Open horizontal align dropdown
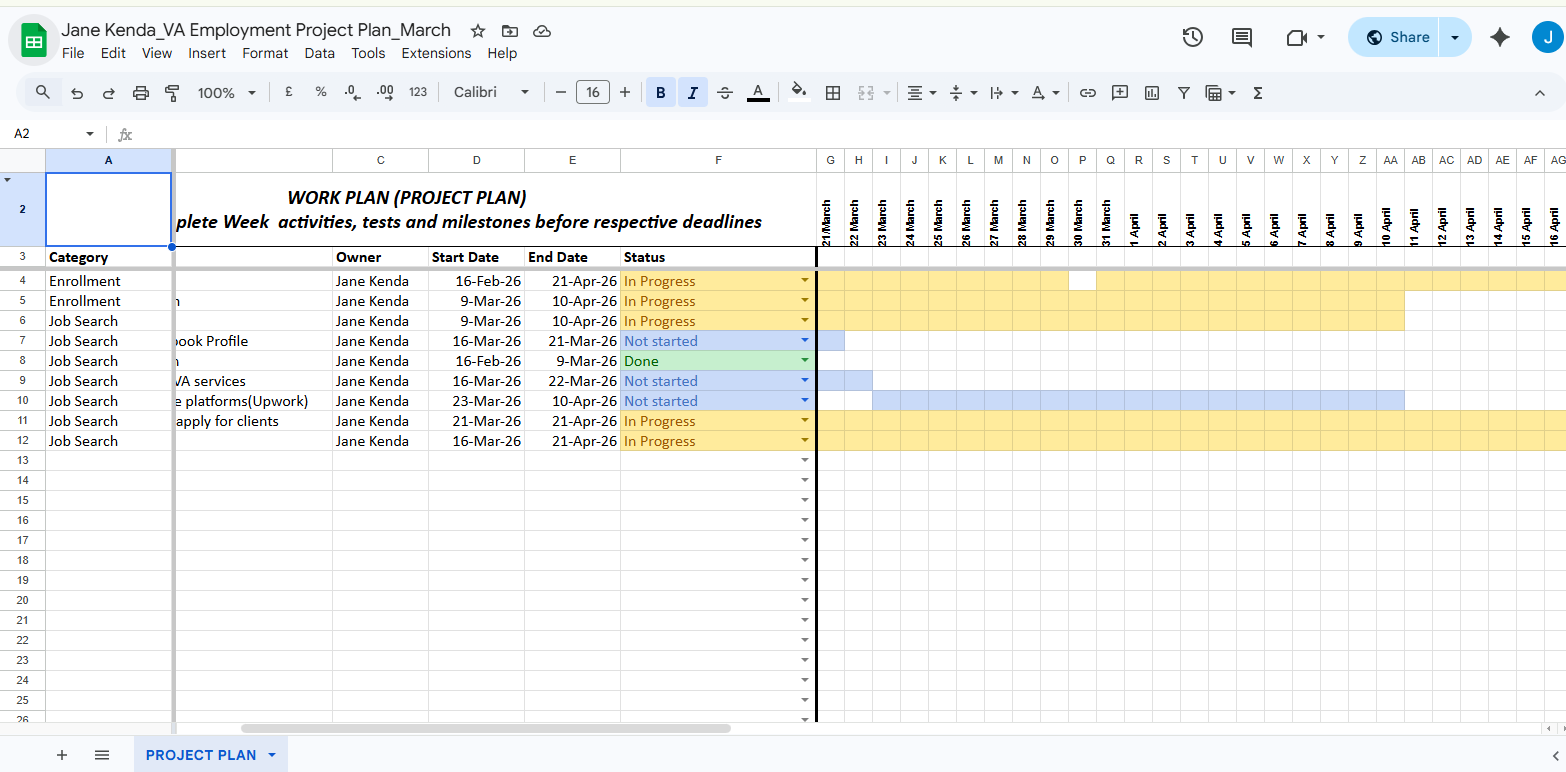This screenshot has width=1566, height=772. pos(921,93)
